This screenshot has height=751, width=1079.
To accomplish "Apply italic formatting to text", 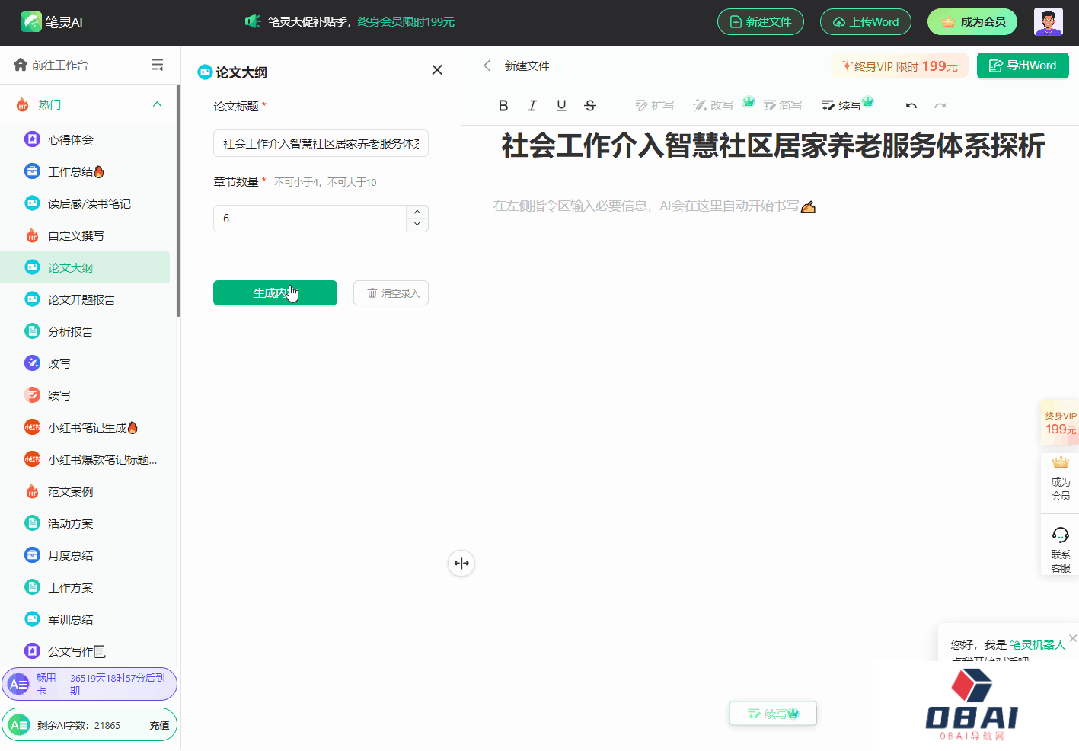I will click(532, 104).
